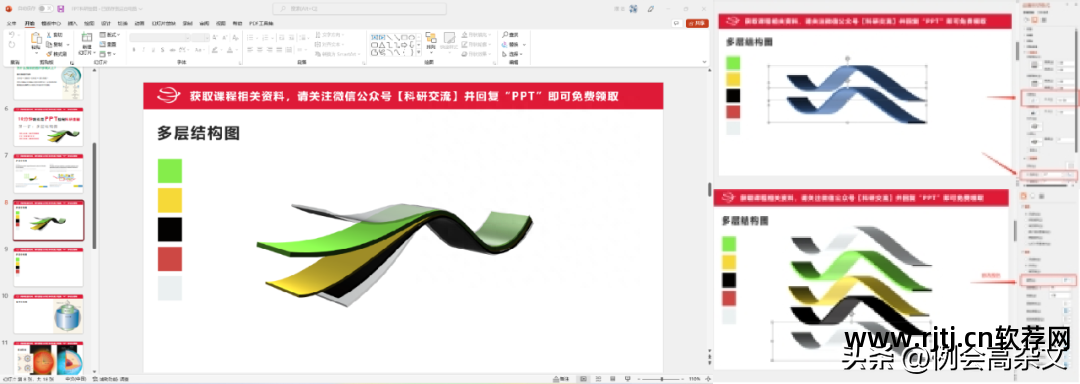Screen dimensions: 1080x384
Task: Toggle Bold formatting
Action: click(134, 50)
